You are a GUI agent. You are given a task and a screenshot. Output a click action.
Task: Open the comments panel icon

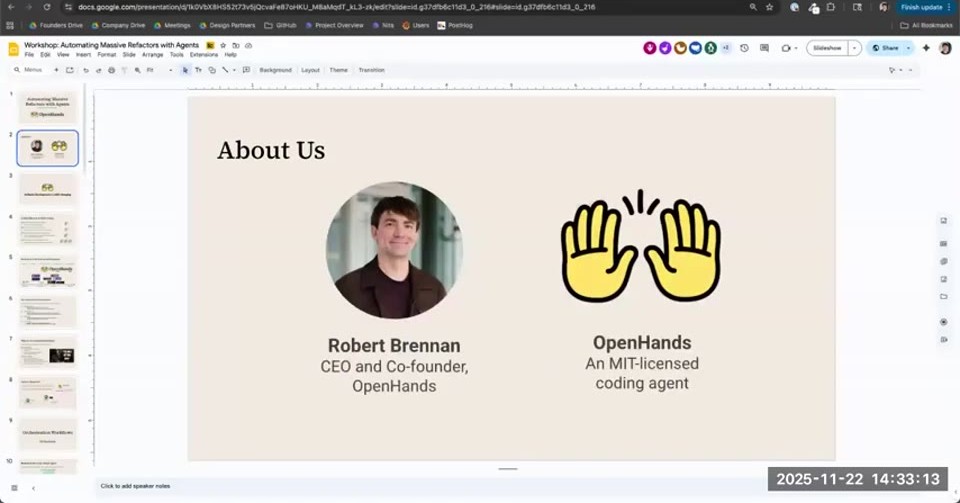click(764, 48)
